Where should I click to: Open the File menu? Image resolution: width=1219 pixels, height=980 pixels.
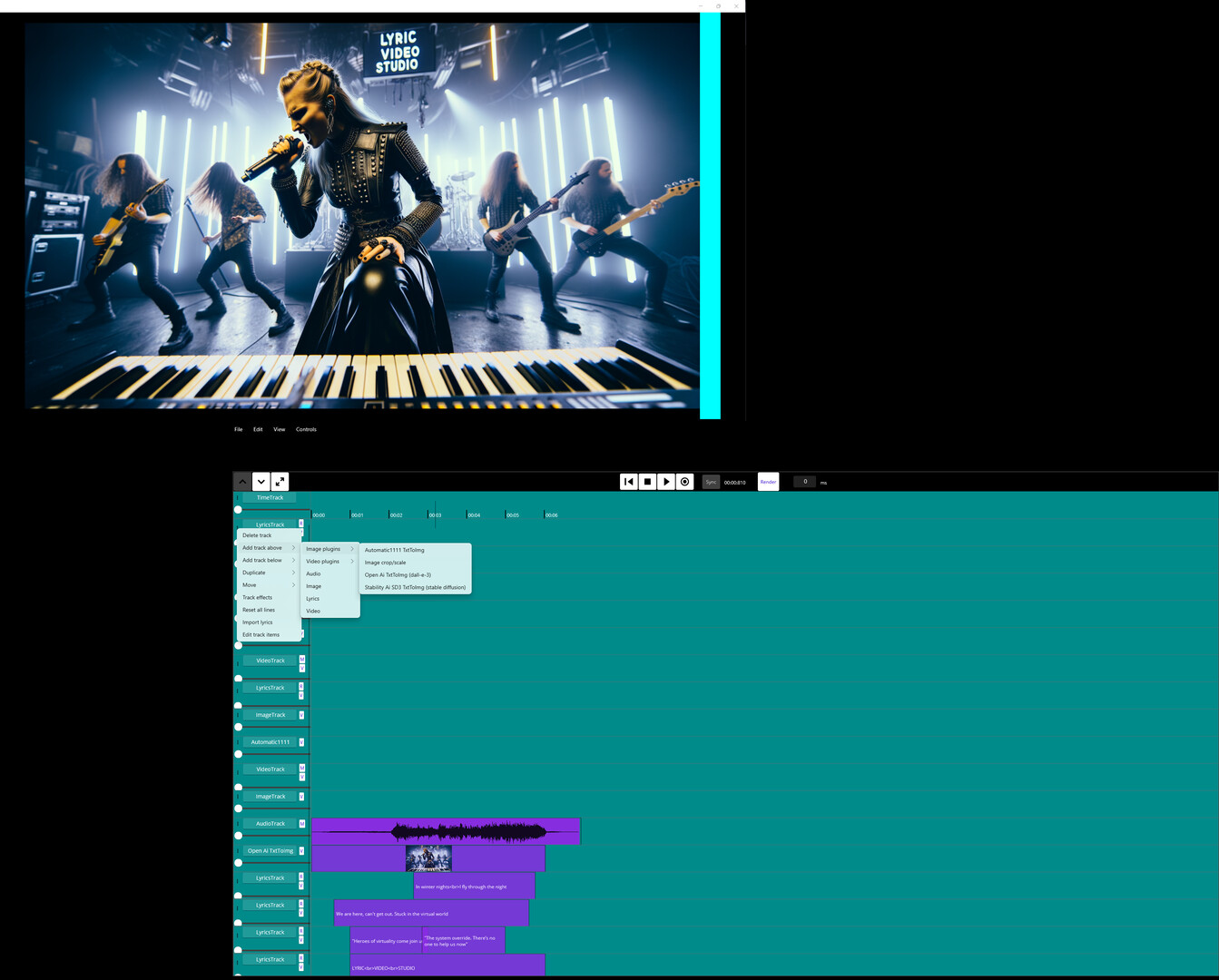(x=239, y=429)
